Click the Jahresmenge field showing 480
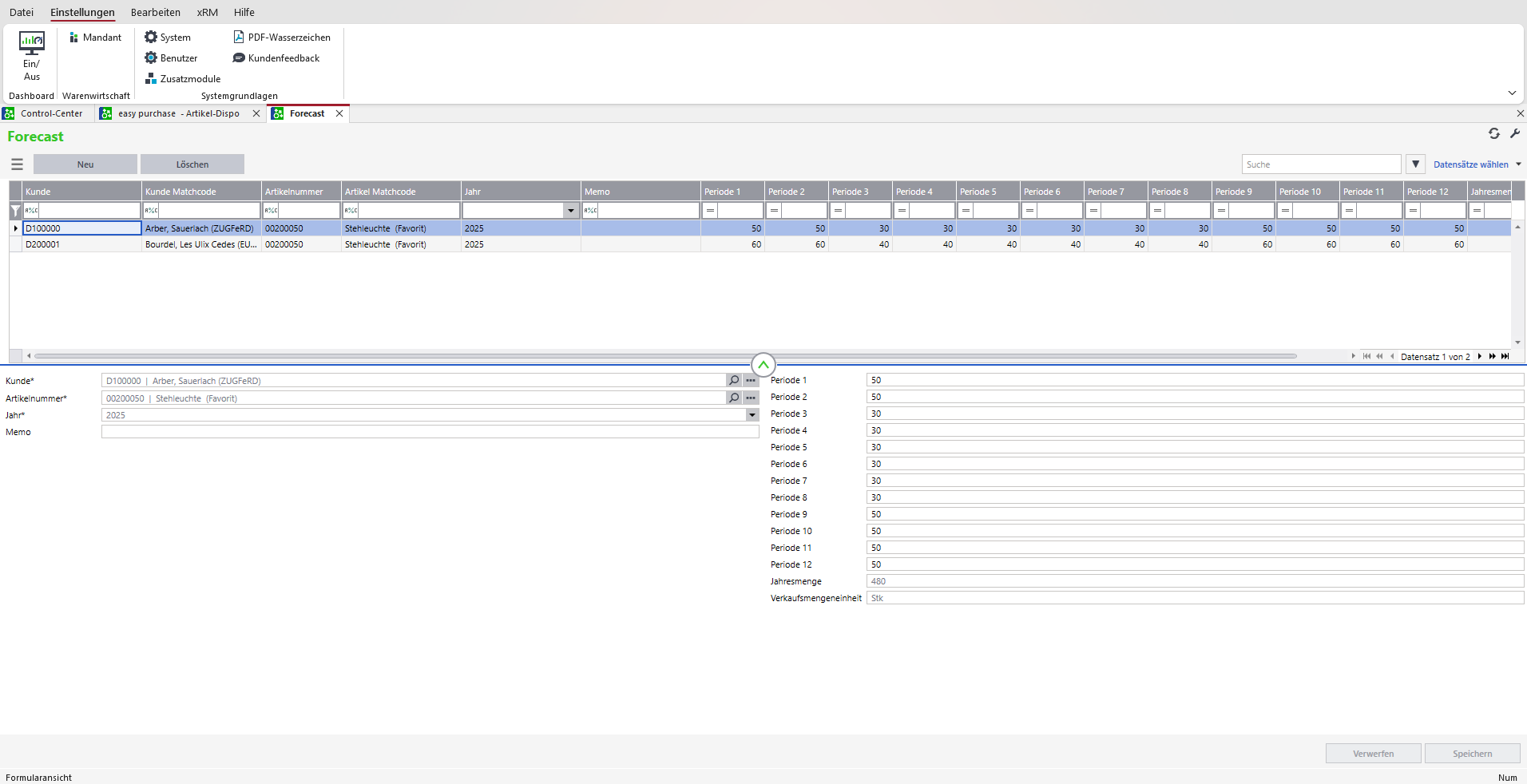 (1196, 581)
